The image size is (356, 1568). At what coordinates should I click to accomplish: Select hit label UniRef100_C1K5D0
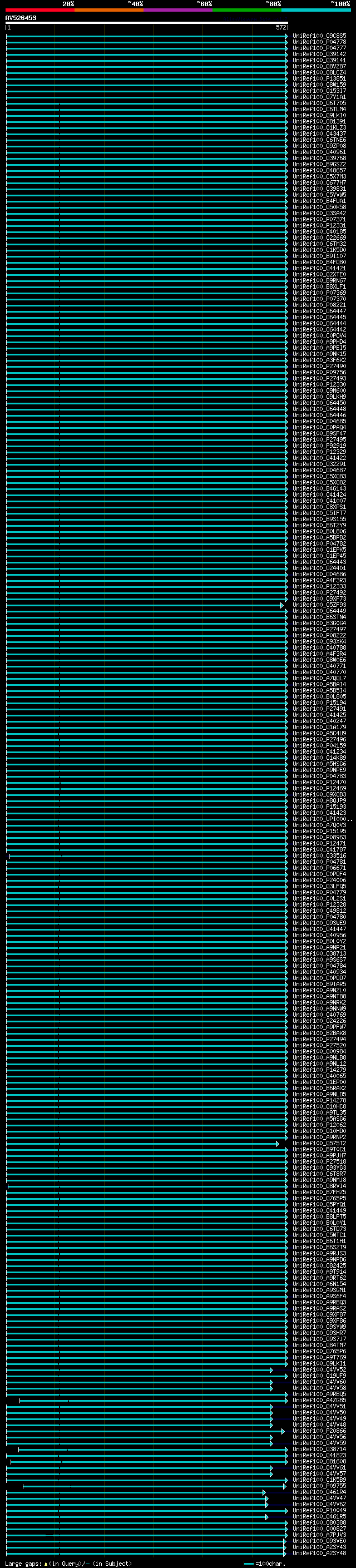coord(319,250)
